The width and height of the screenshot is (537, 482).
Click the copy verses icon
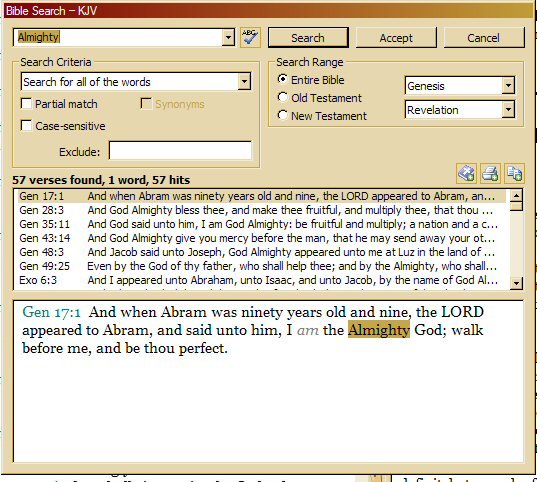514,173
